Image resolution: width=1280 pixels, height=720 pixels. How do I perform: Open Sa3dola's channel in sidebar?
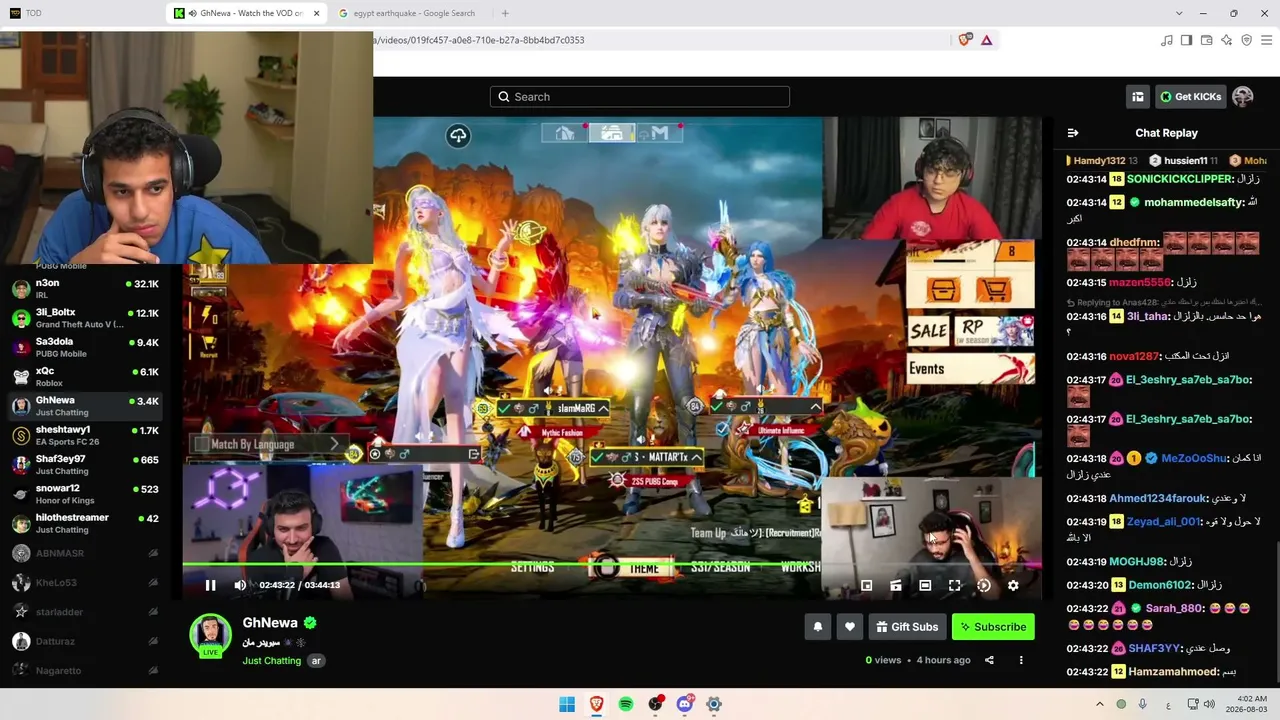point(85,347)
